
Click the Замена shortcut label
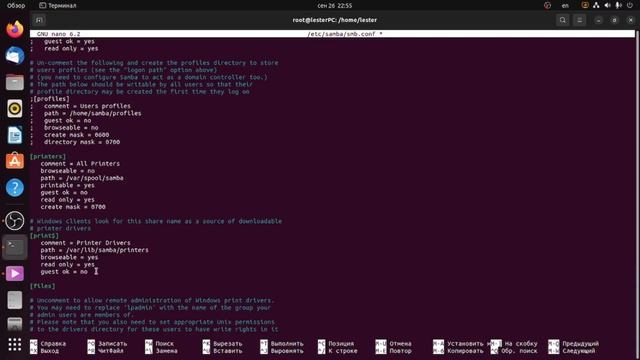pyautogui.click(x=167, y=351)
